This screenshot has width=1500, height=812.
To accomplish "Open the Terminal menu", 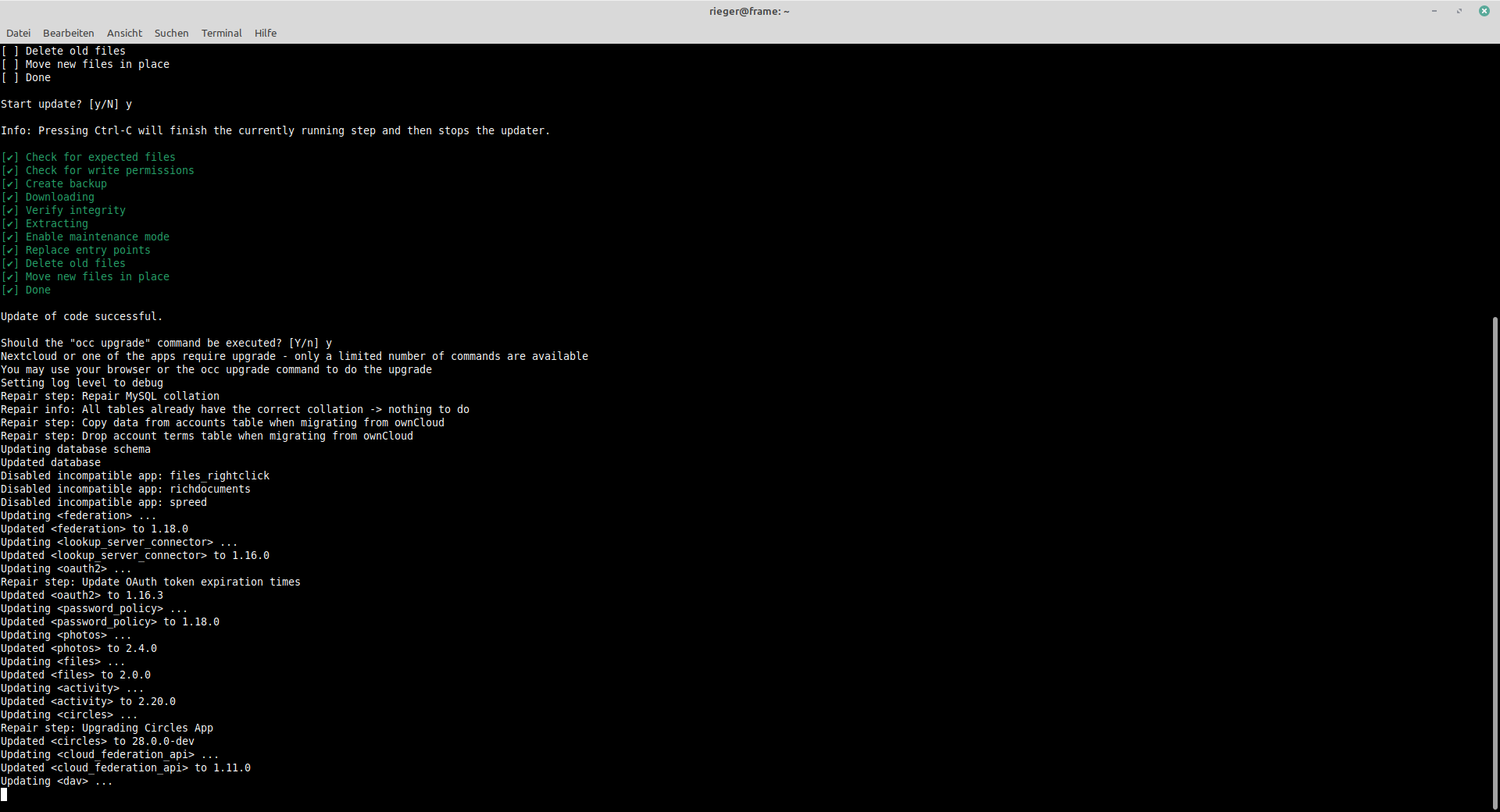I will tap(221, 33).
